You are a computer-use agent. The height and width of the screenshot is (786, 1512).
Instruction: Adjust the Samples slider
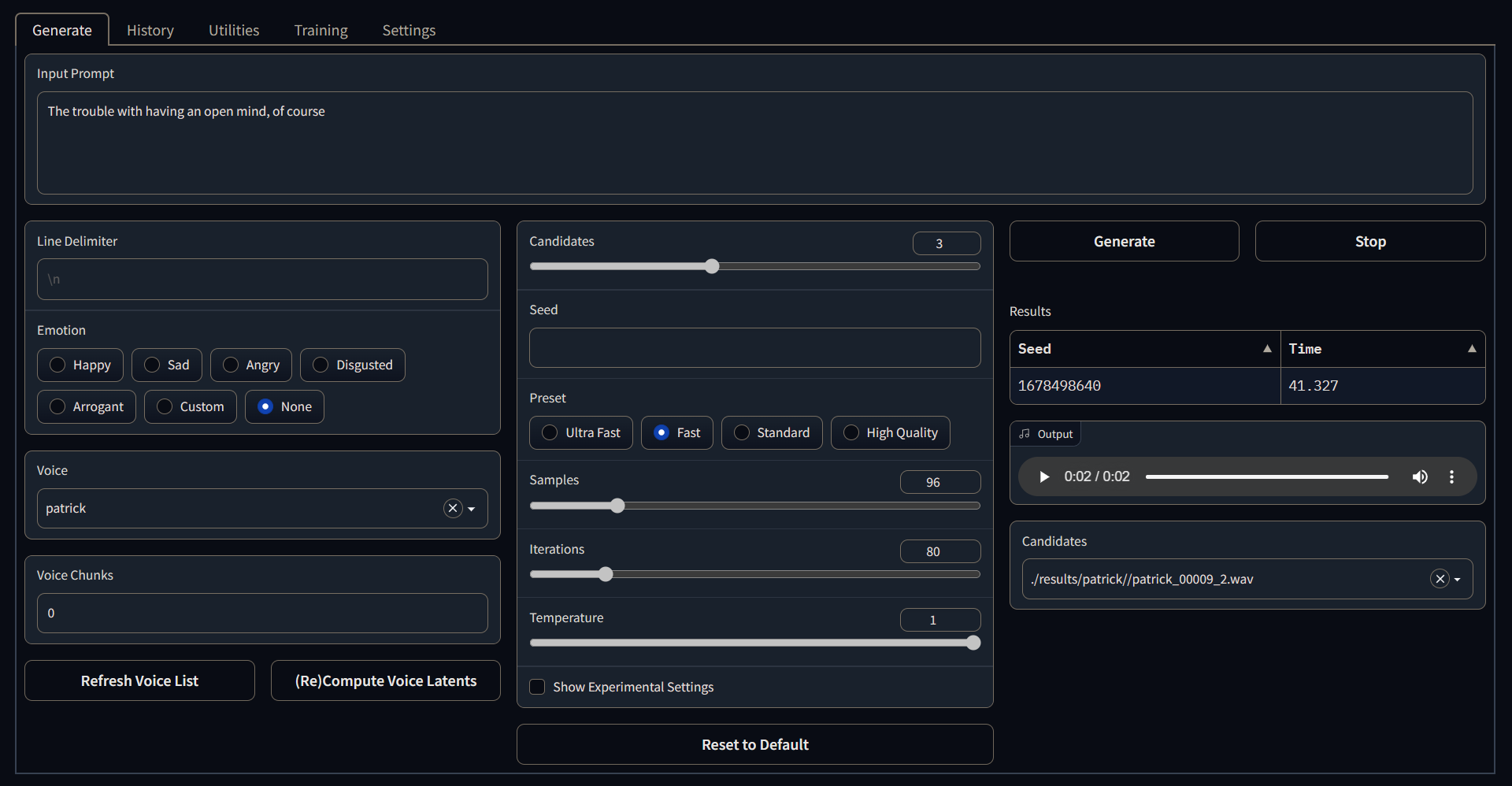(x=755, y=506)
